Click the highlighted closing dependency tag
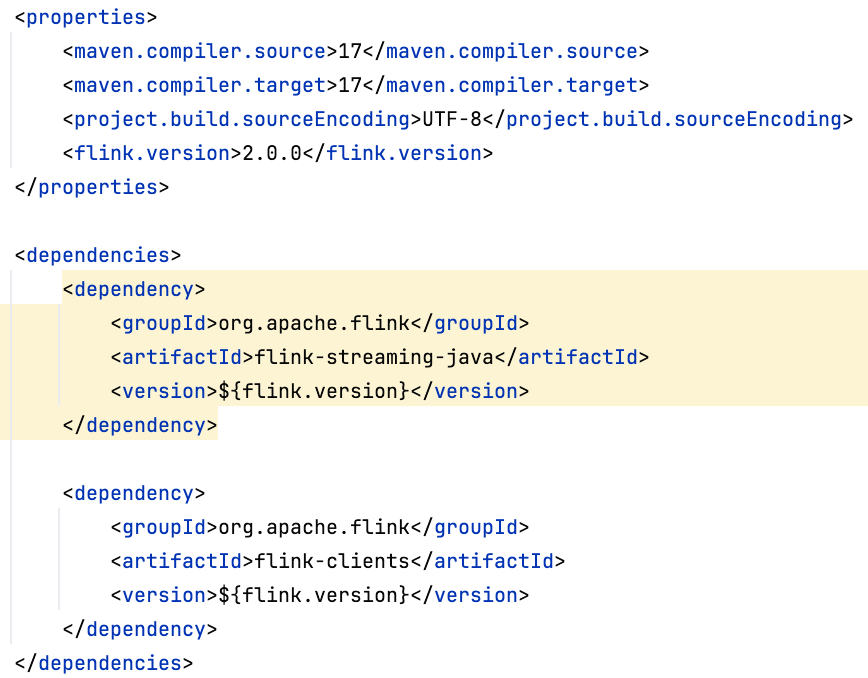This screenshot has width=868, height=678. 140,425
